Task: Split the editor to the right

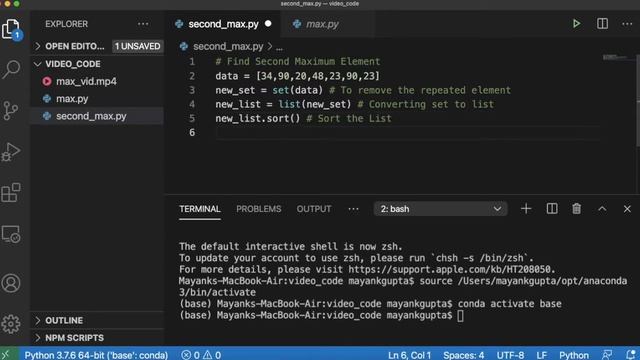Action: 602,24
